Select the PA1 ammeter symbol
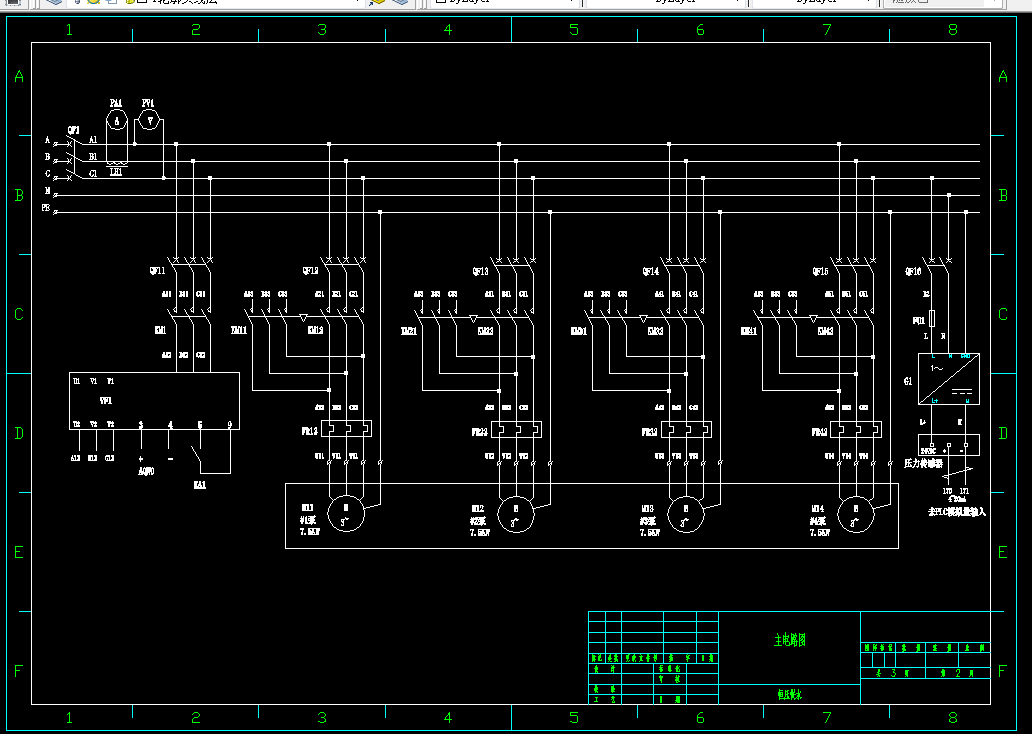 (117, 120)
